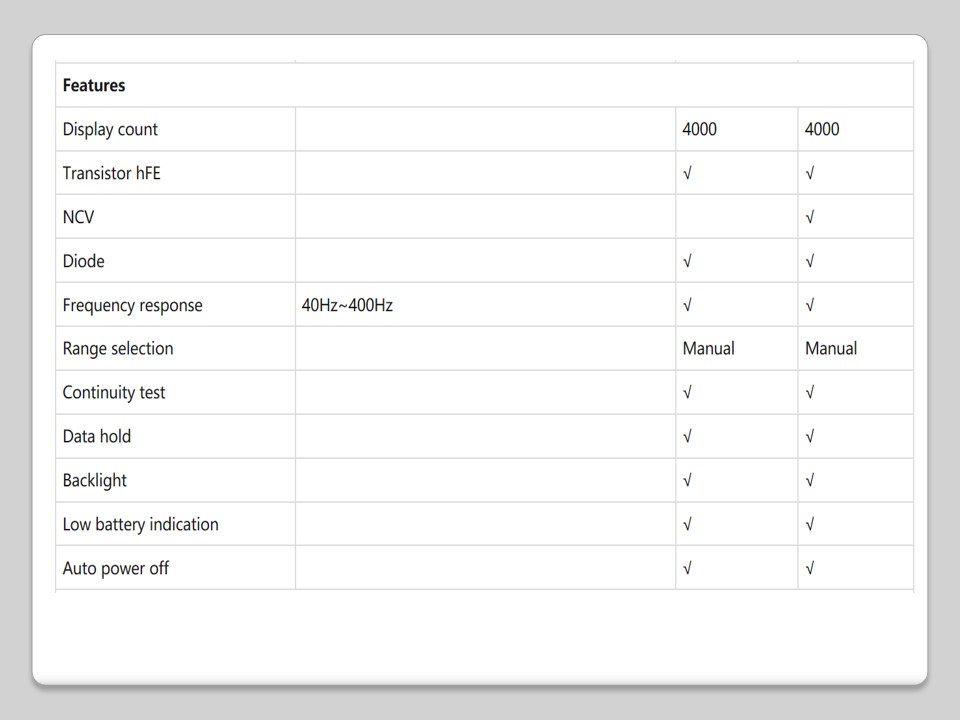Click the 40Hz~400Hz value cell
This screenshot has height=720, width=960.
coord(347,305)
